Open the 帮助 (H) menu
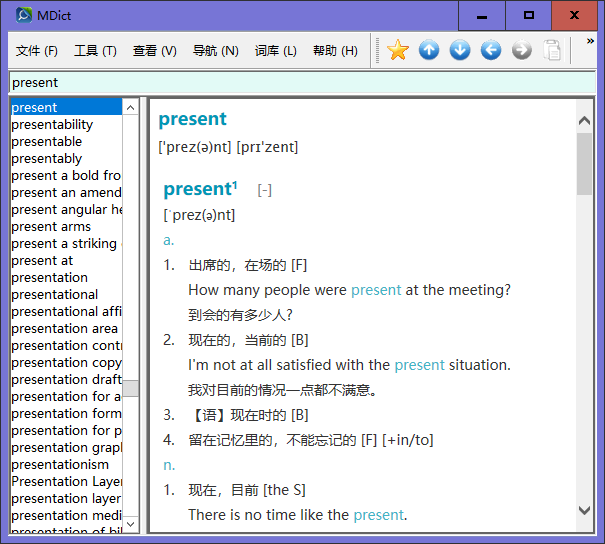Image resolution: width=605 pixels, height=544 pixels. [335, 51]
